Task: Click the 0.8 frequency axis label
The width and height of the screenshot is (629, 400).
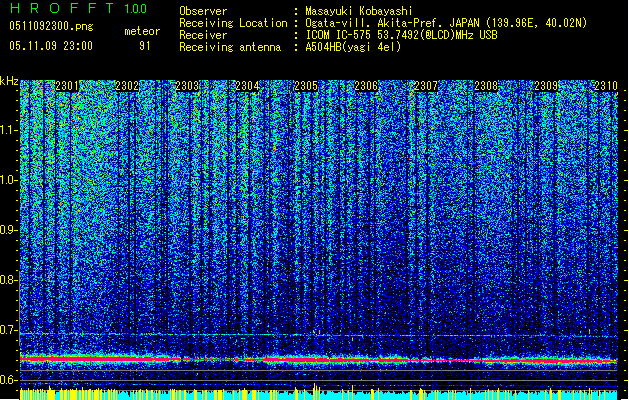Action: pos(8,280)
